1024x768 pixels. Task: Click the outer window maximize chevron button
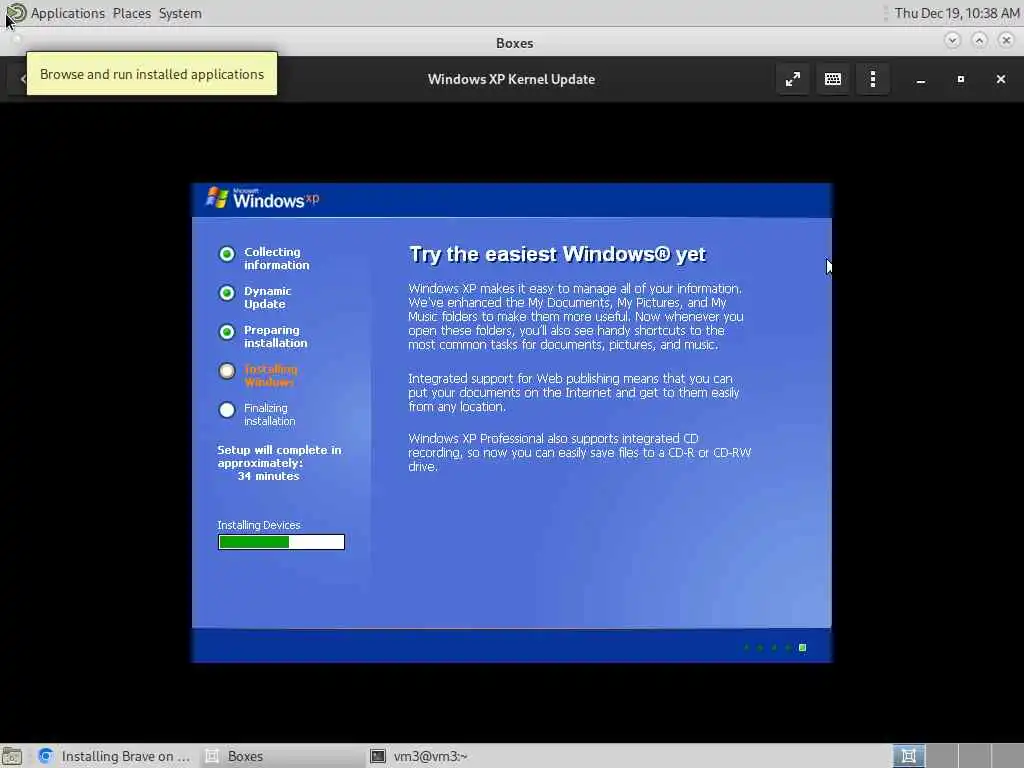[x=980, y=40]
